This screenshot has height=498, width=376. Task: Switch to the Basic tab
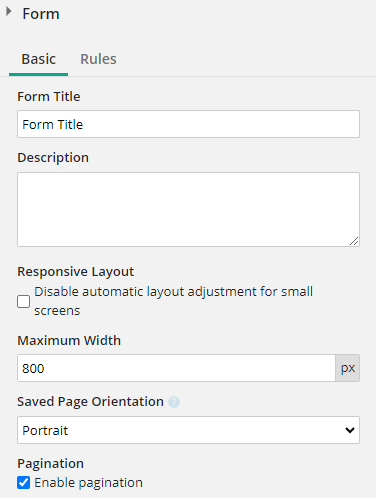[39, 59]
